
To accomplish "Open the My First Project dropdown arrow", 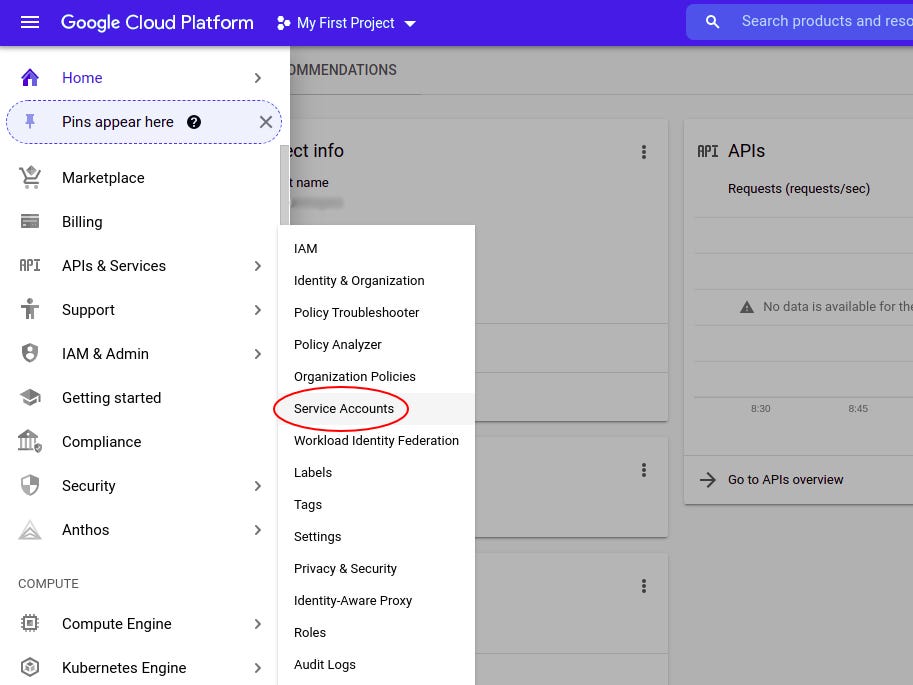I will (x=410, y=24).
